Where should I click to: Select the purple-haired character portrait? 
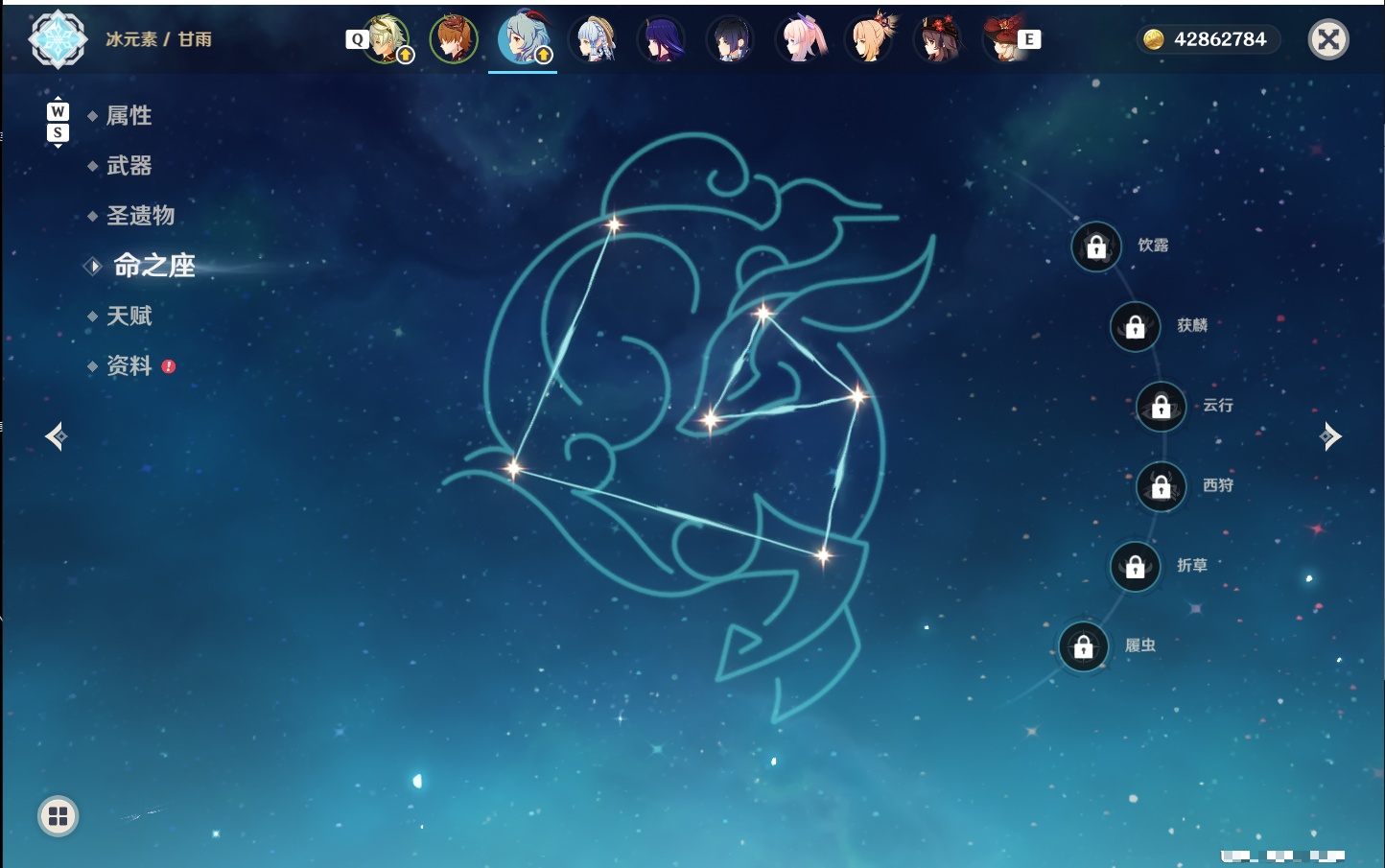tap(662, 39)
